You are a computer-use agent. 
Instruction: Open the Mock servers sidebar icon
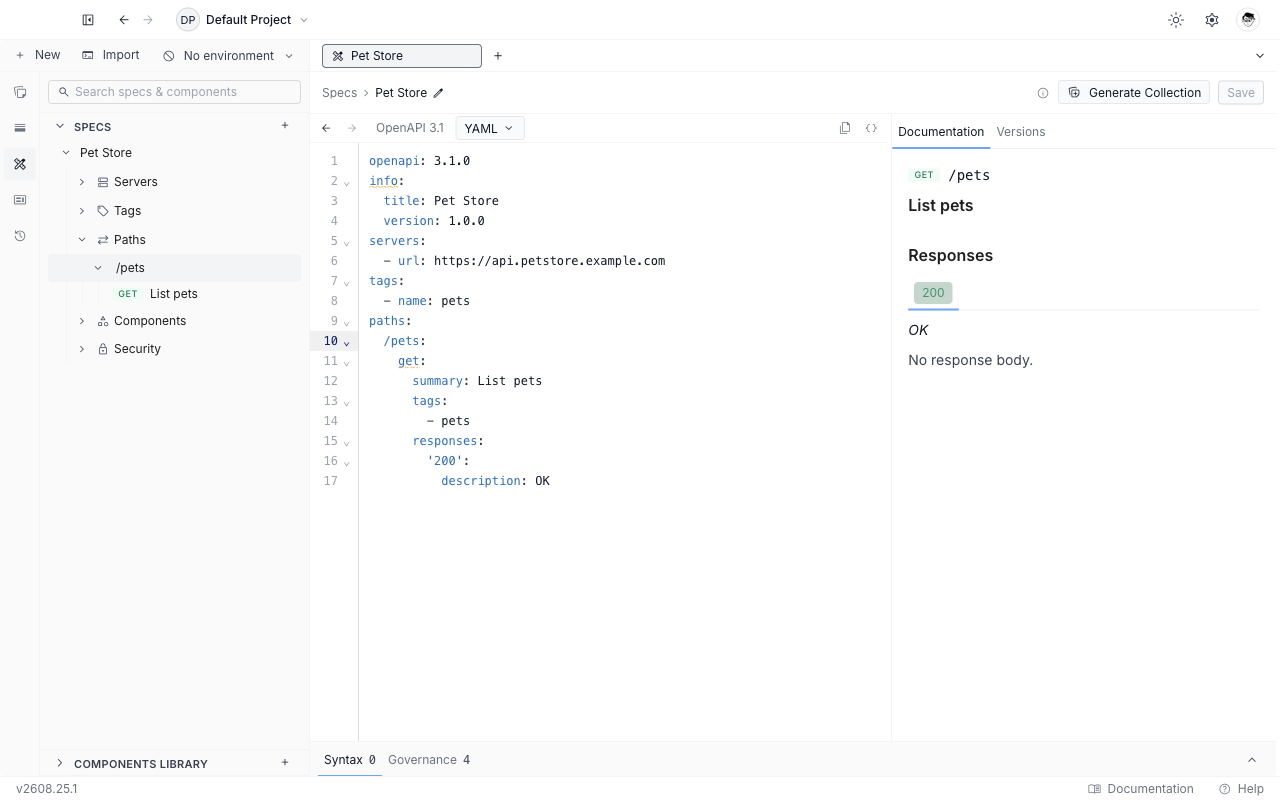(x=20, y=200)
